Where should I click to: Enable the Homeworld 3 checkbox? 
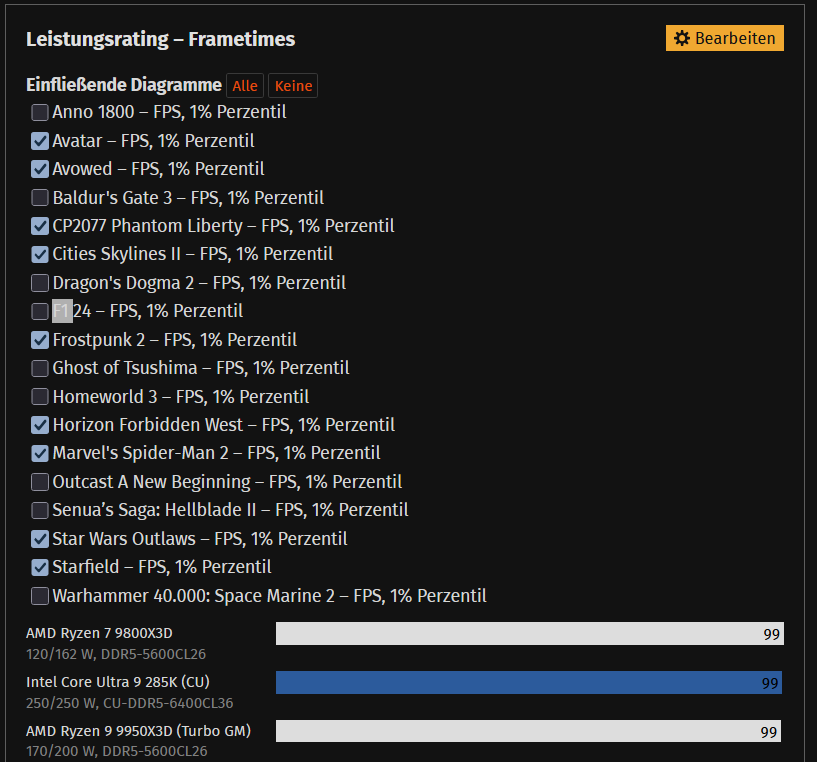(40, 397)
